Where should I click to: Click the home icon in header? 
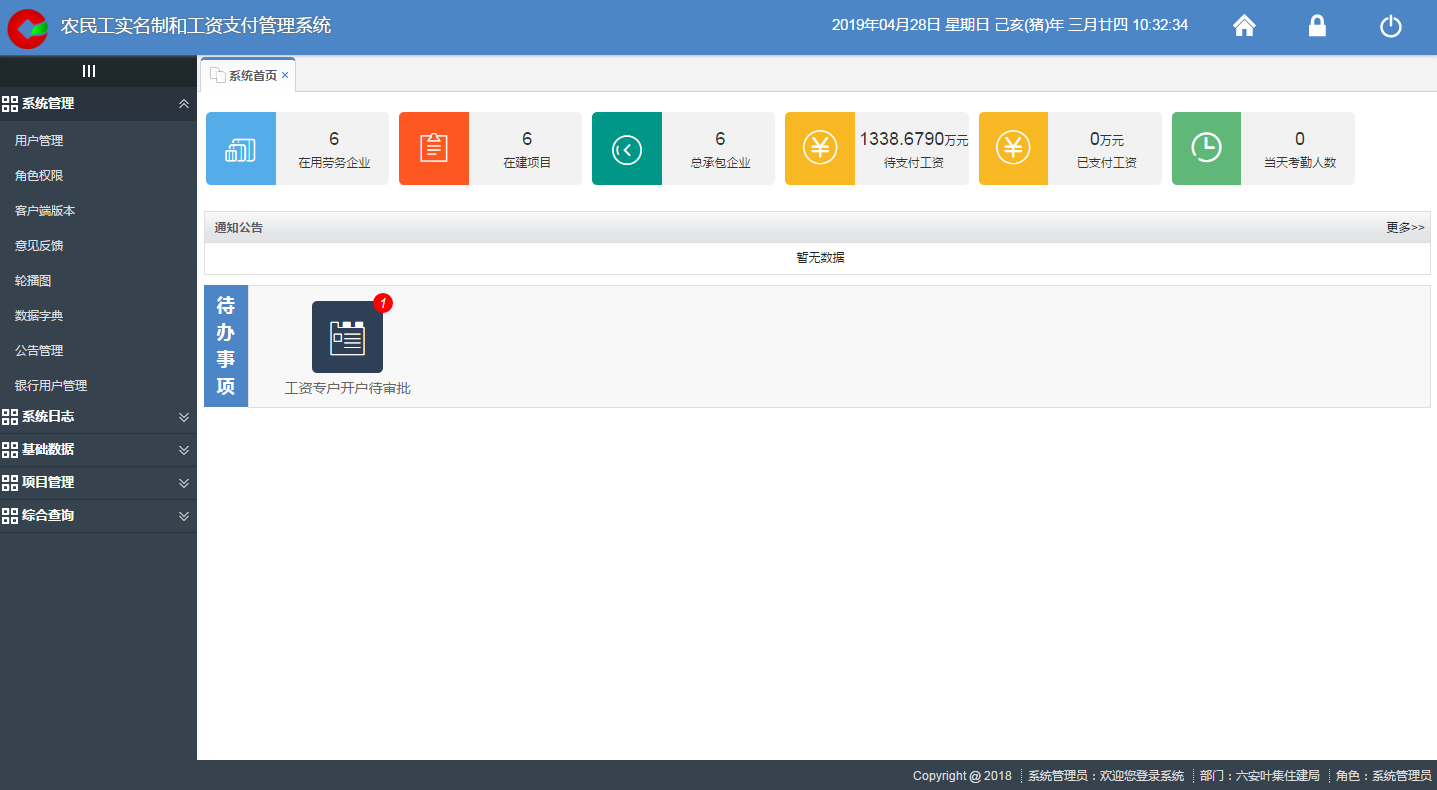pyautogui.click(x=1244, y=26)
